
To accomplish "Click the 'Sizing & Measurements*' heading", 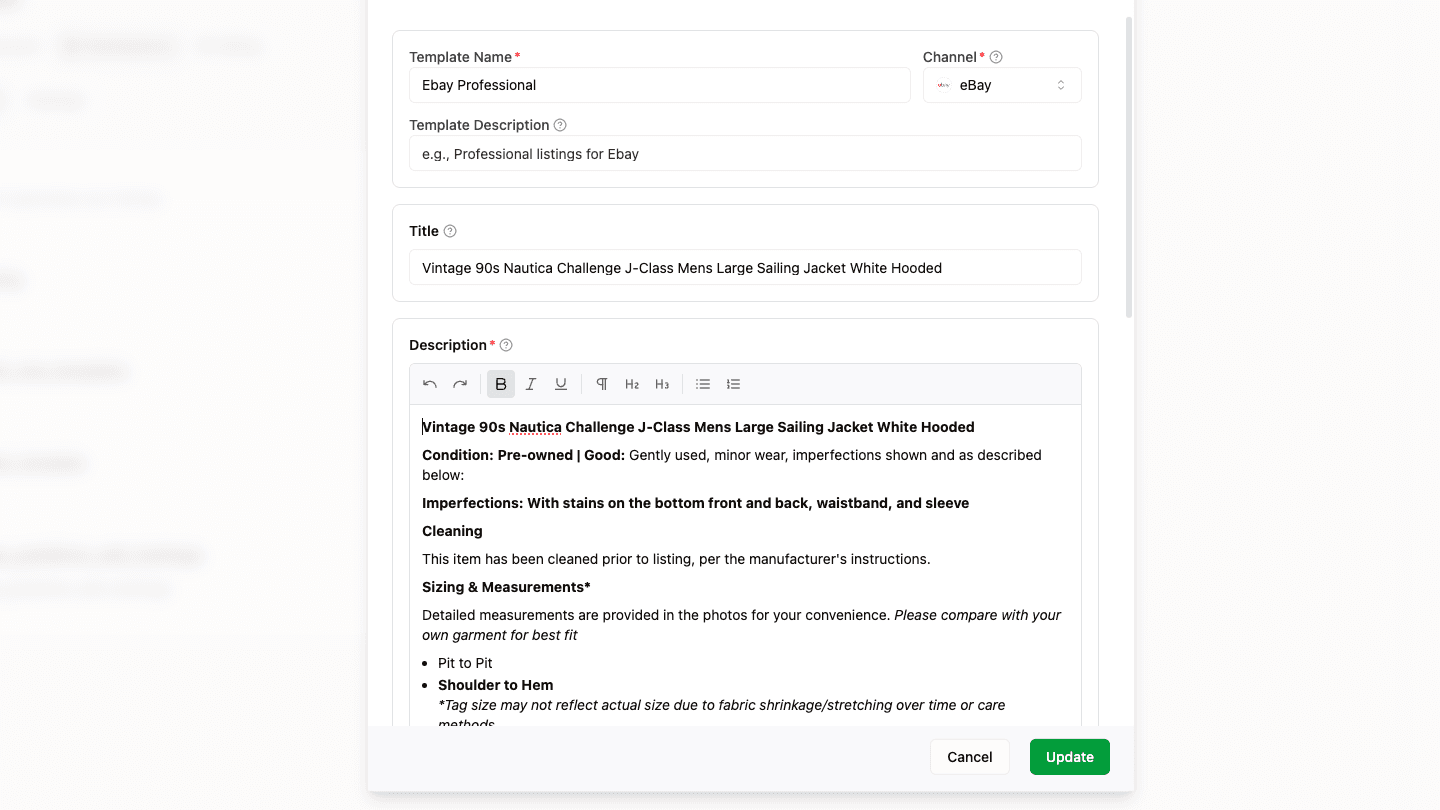I will coord(506,587).
